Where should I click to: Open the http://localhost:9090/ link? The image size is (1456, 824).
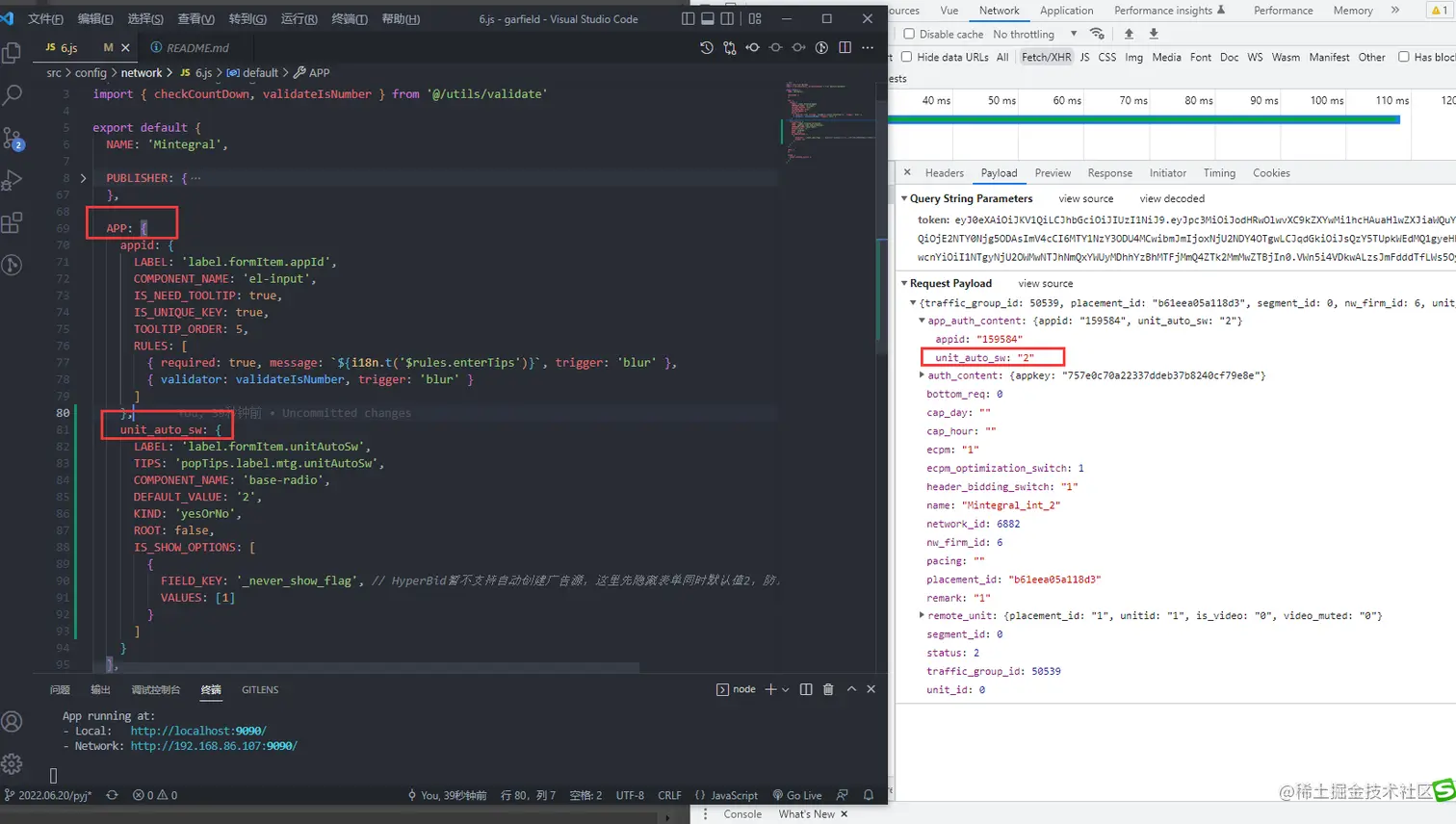[198, 731]
